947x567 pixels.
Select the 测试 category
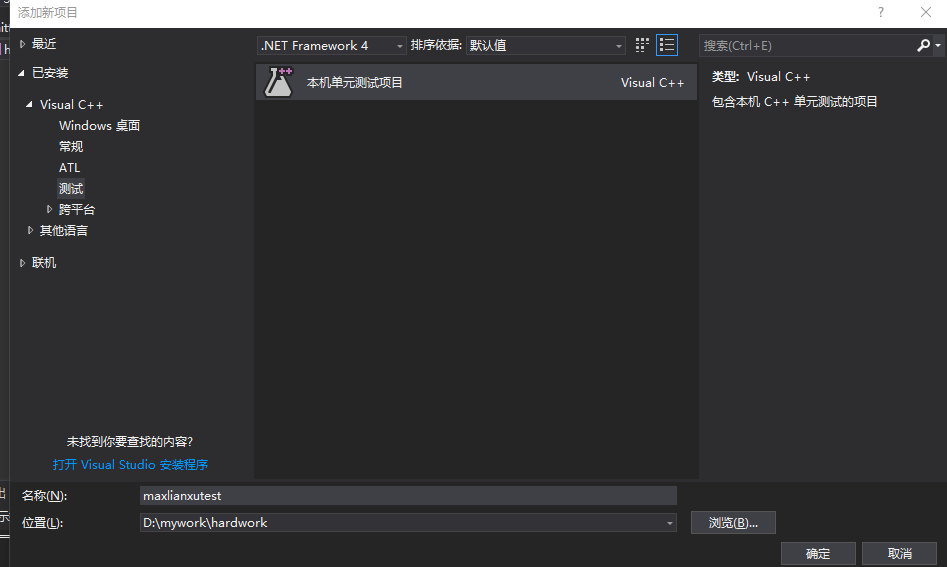(71, 188)
